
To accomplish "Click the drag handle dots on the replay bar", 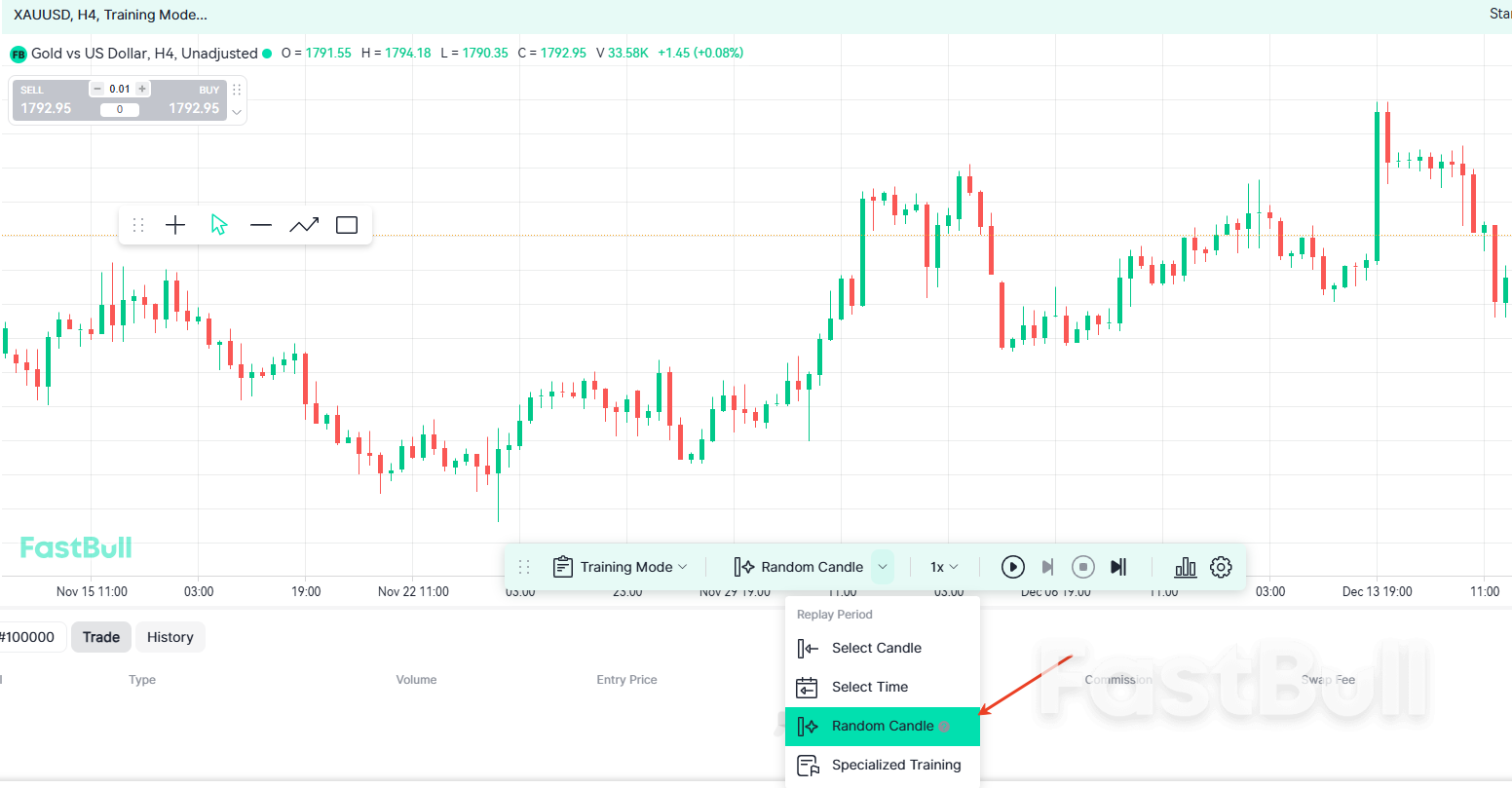I will coord(524,566).
